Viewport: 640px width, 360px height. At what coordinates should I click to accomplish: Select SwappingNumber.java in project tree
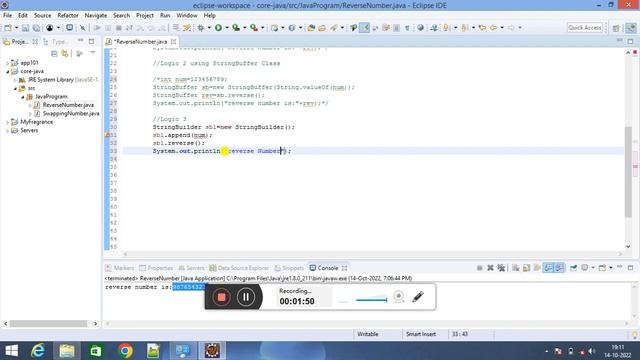coord(71,113)
